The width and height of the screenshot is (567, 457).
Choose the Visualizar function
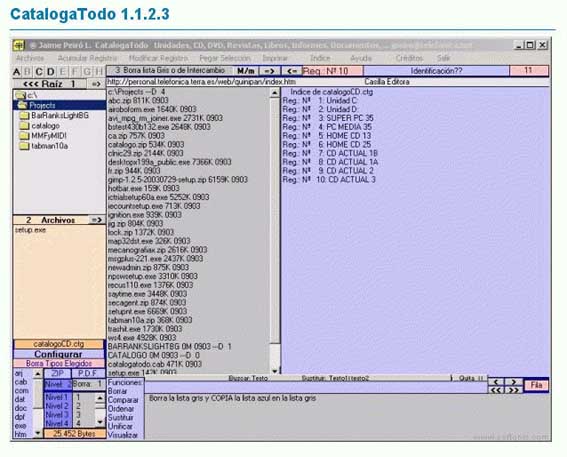[123, 435]
